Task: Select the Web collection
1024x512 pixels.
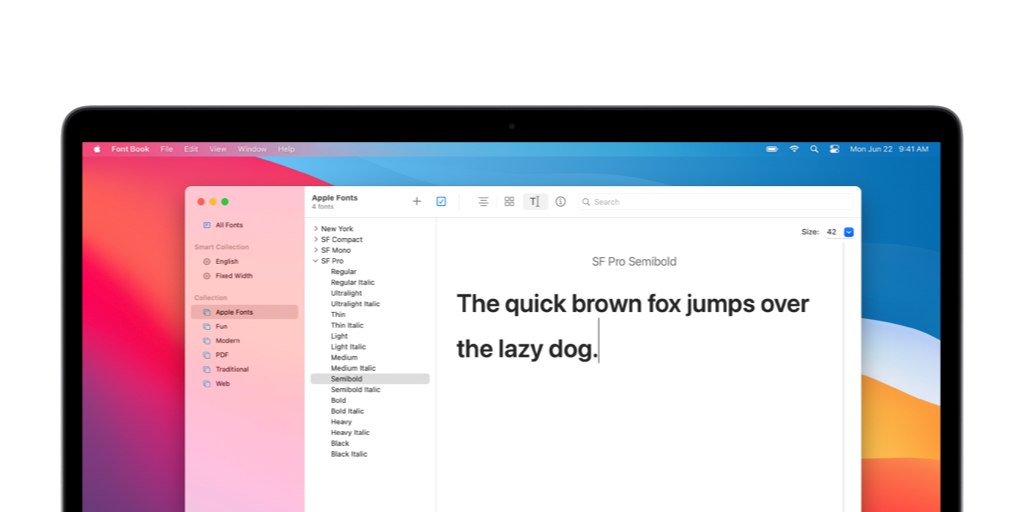Action: pos(223,383)
